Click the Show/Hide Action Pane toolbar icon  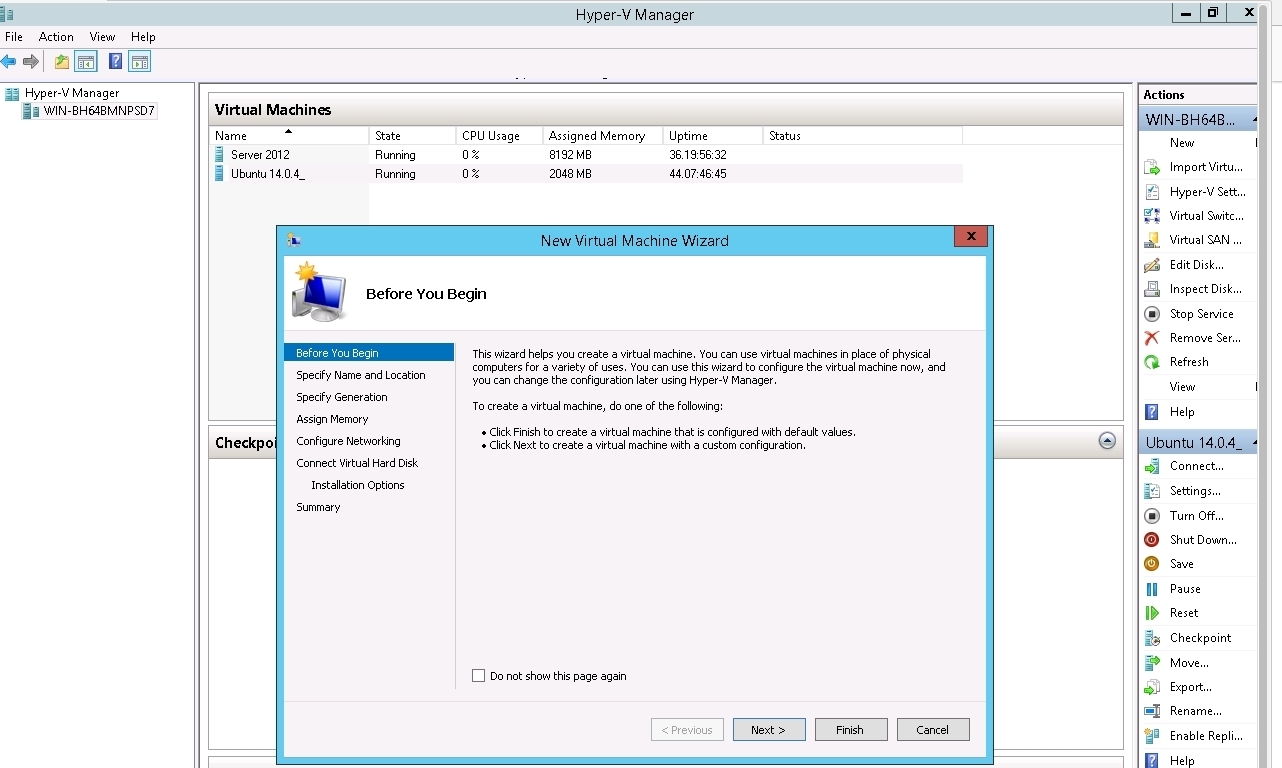[x=139, y=62]
